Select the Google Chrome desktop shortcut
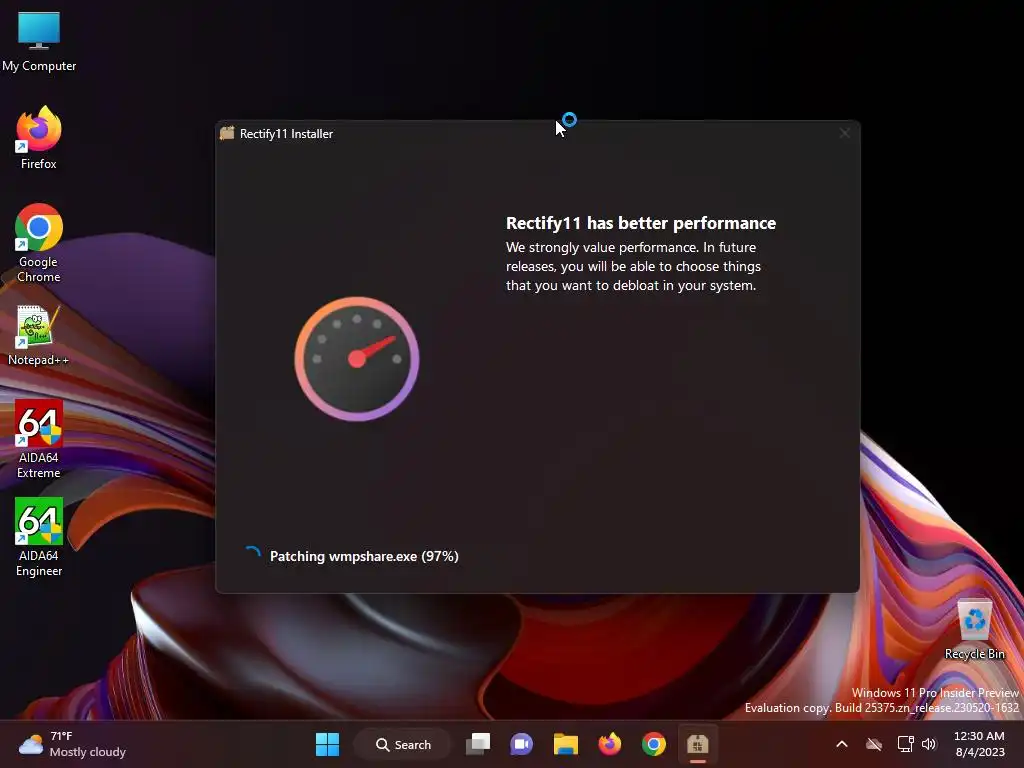1024x768 pixels. click(39, 243)
